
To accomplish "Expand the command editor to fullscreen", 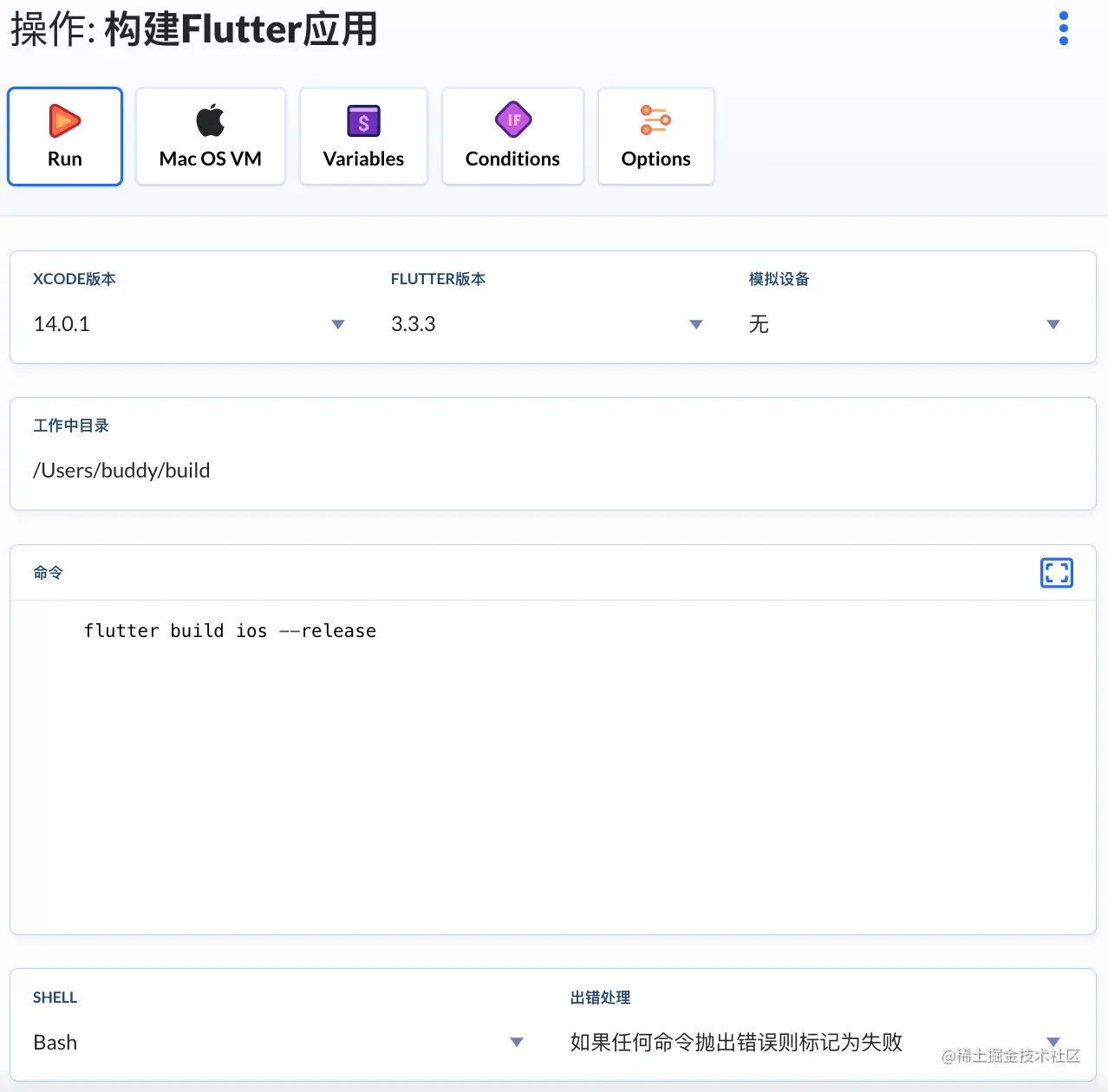I will point(1056,573).
